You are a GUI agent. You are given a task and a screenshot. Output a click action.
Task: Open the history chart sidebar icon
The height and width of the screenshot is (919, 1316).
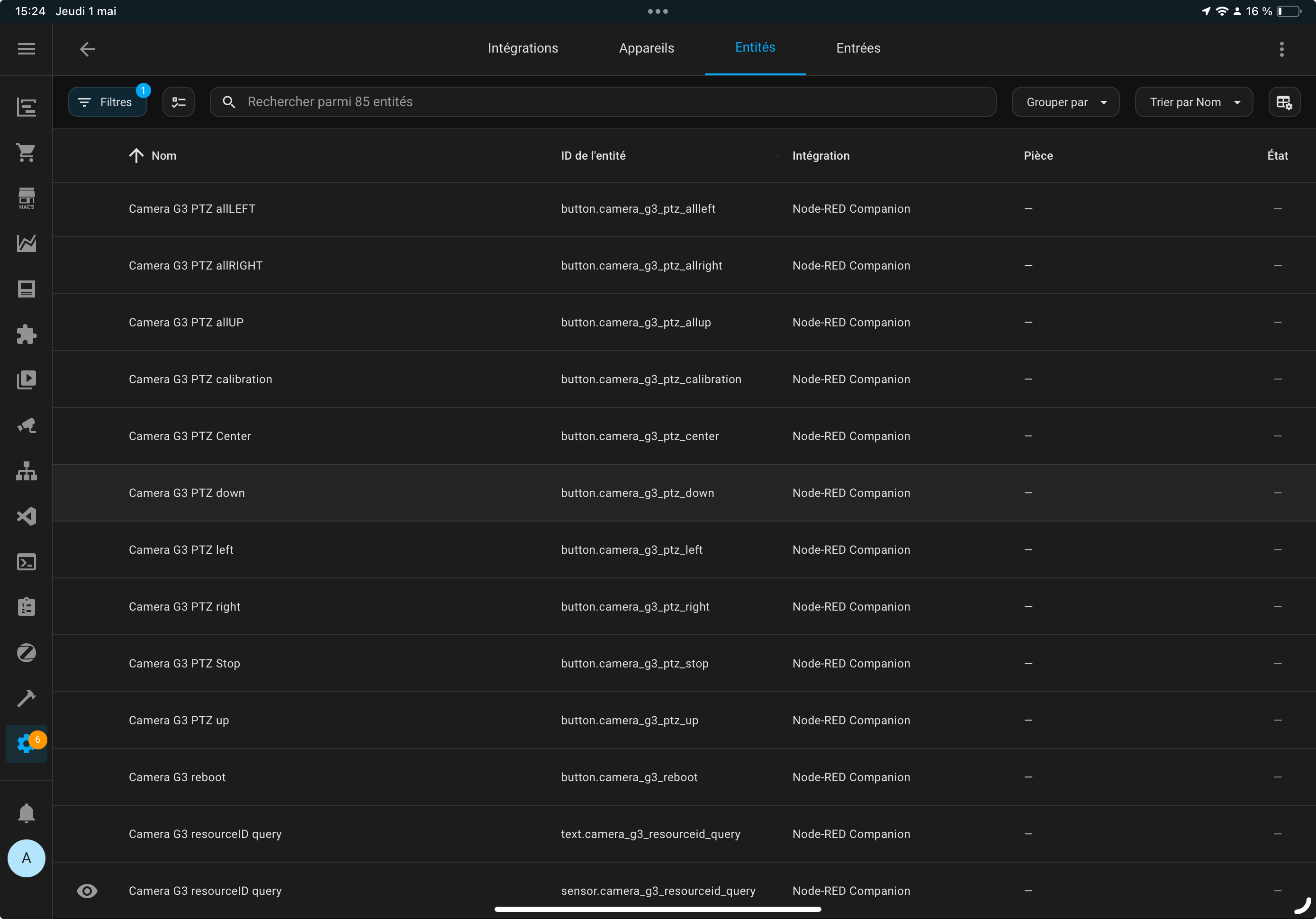click(27, 243)
